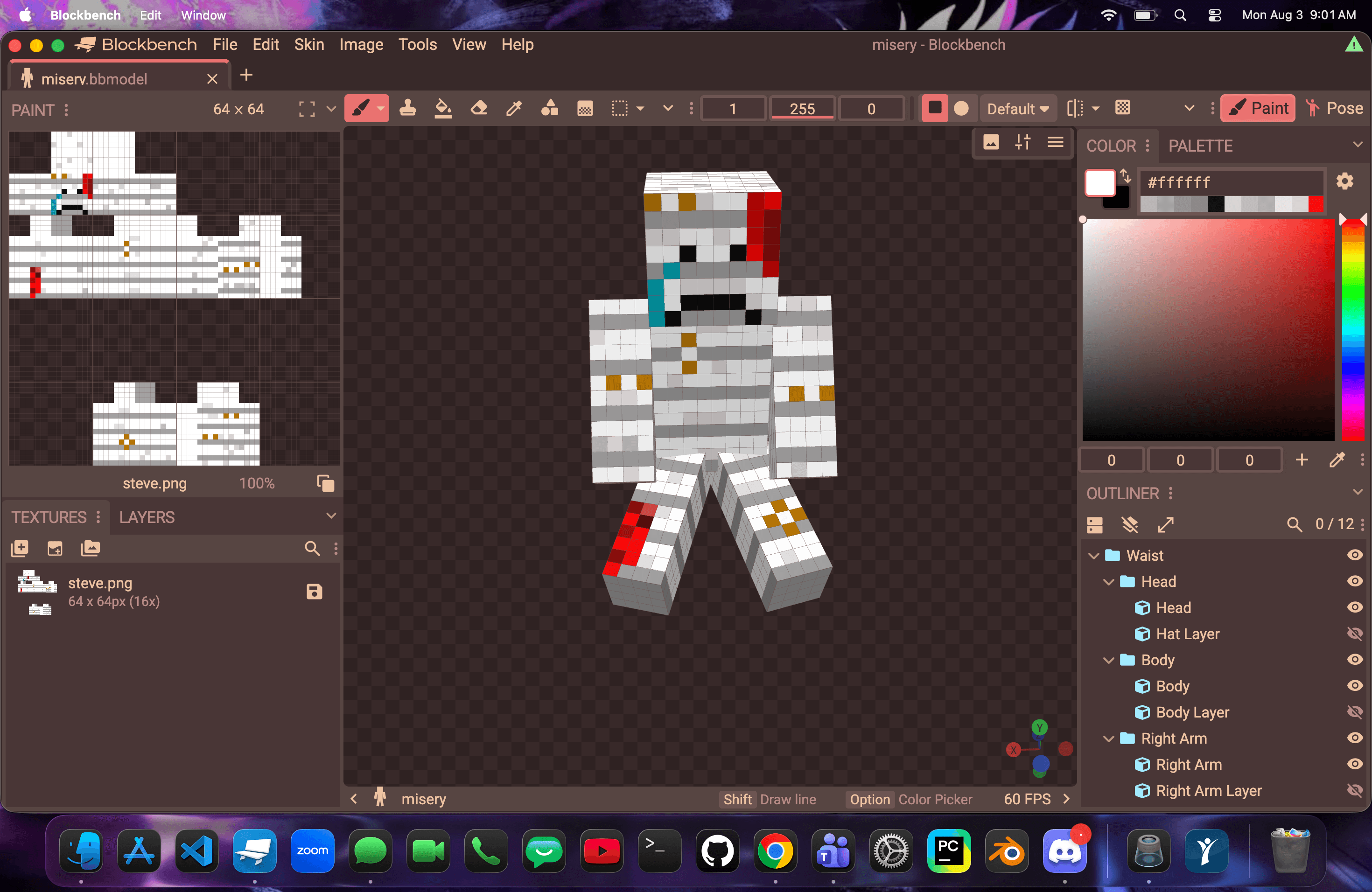Select the round brush shape
The width and height of the screenshot is (1372, 892).
tap(961, 108)
